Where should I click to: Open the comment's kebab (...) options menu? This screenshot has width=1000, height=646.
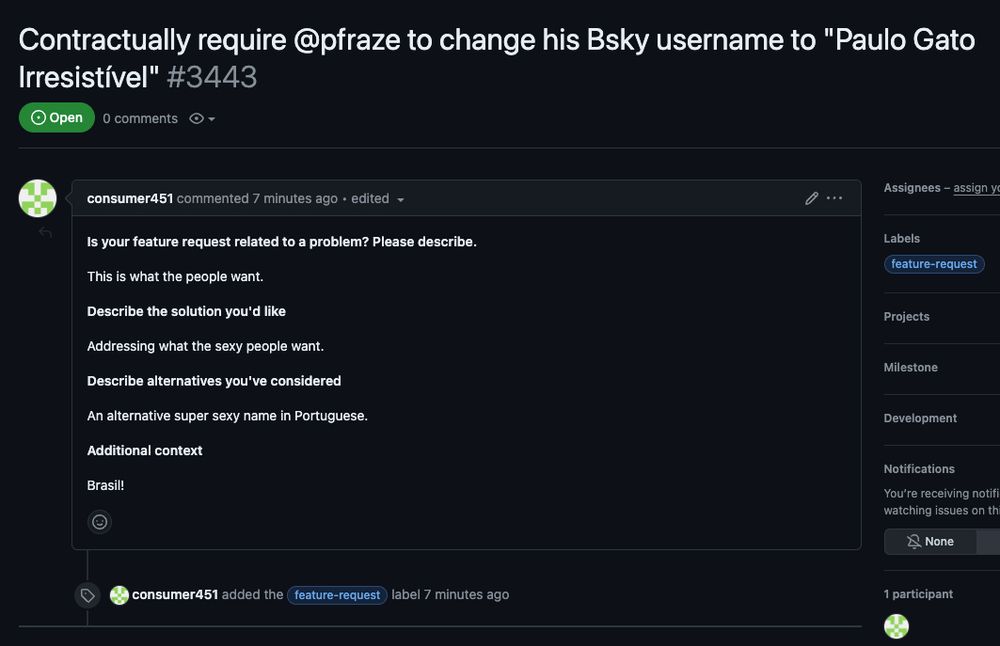coord(835,198)
